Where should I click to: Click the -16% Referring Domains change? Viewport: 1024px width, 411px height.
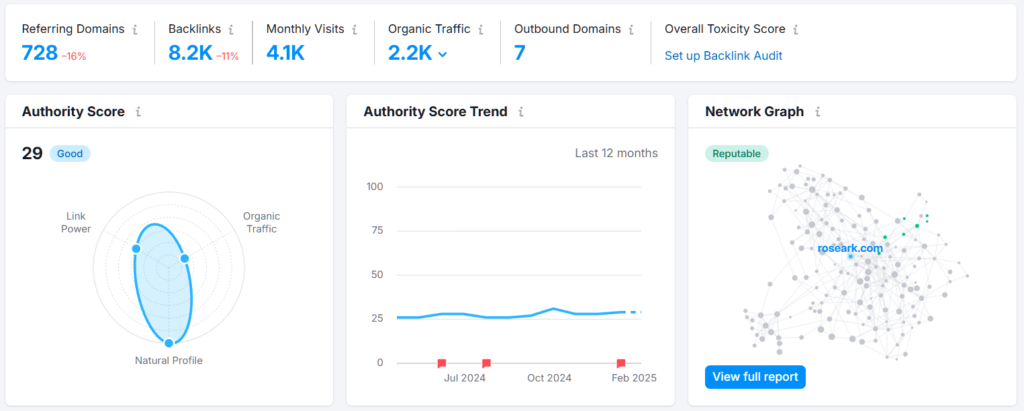(x=74, y=56)
